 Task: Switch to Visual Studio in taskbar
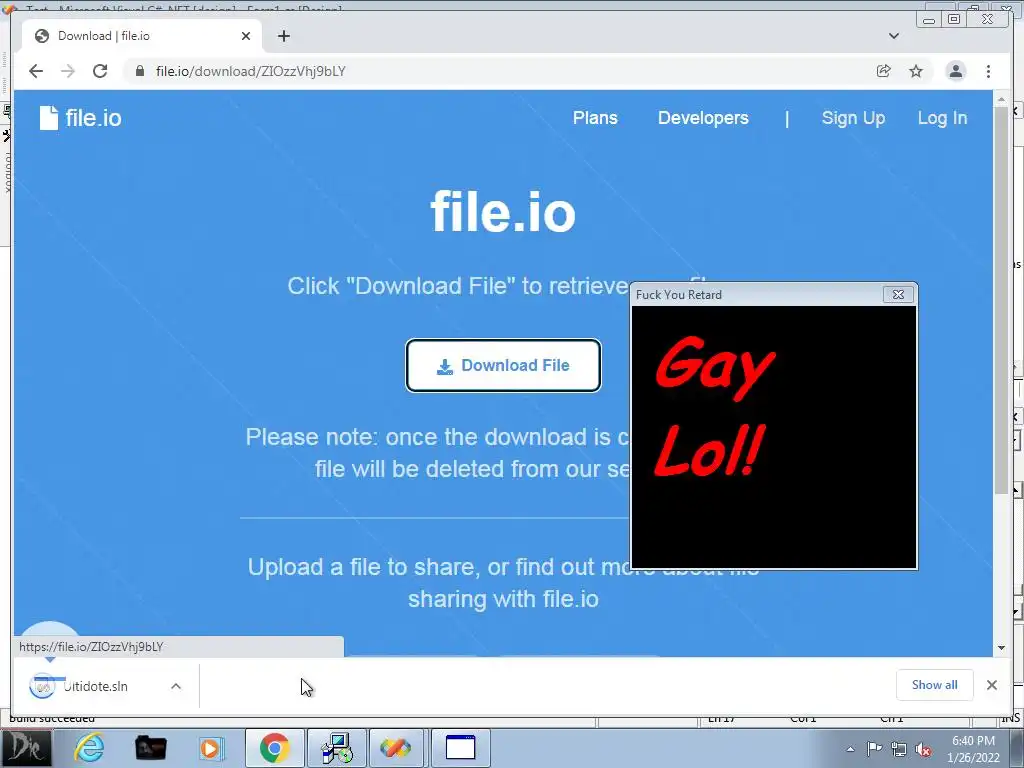396,748
